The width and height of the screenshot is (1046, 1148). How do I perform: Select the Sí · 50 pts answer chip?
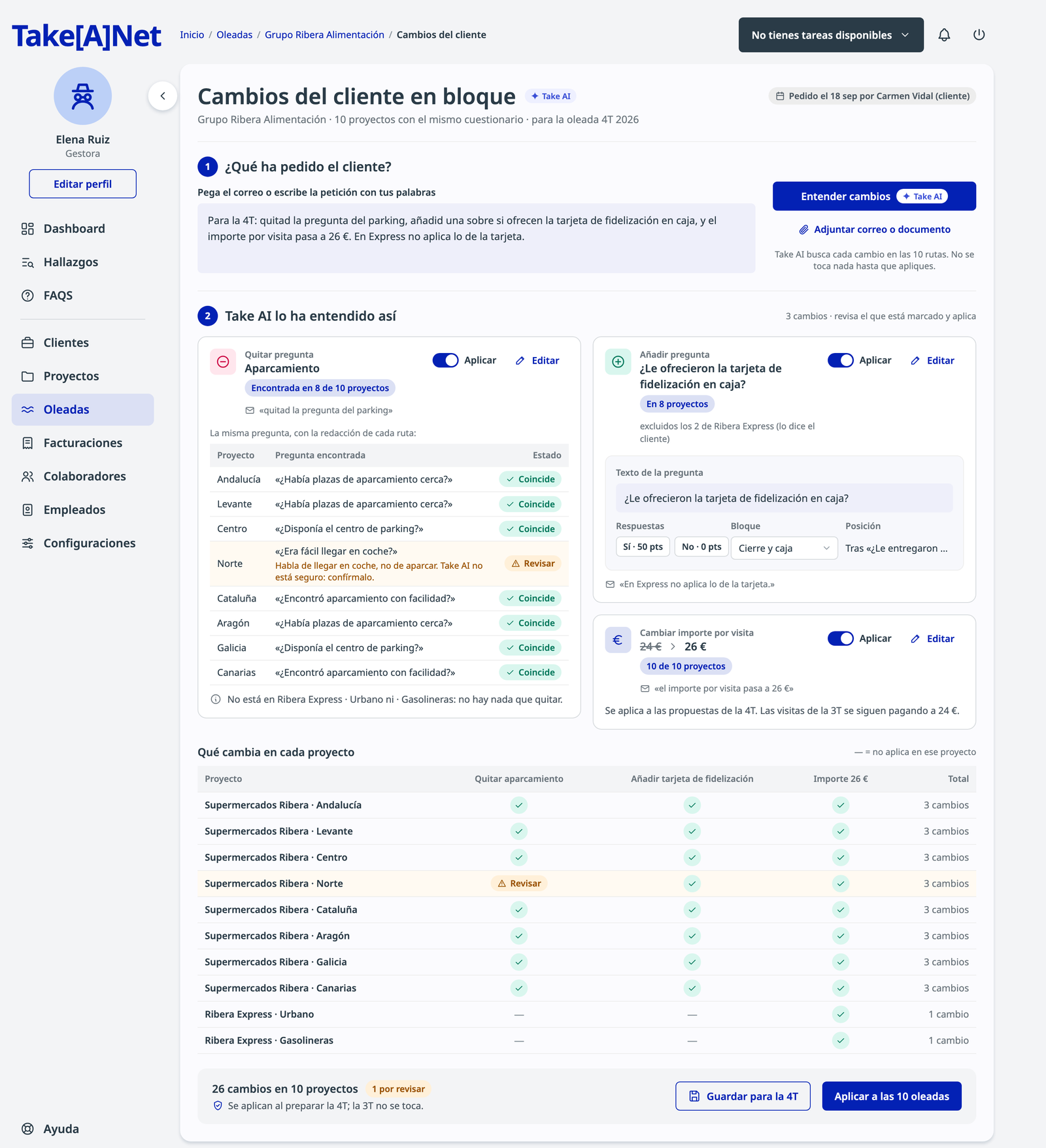coord(643,547)
